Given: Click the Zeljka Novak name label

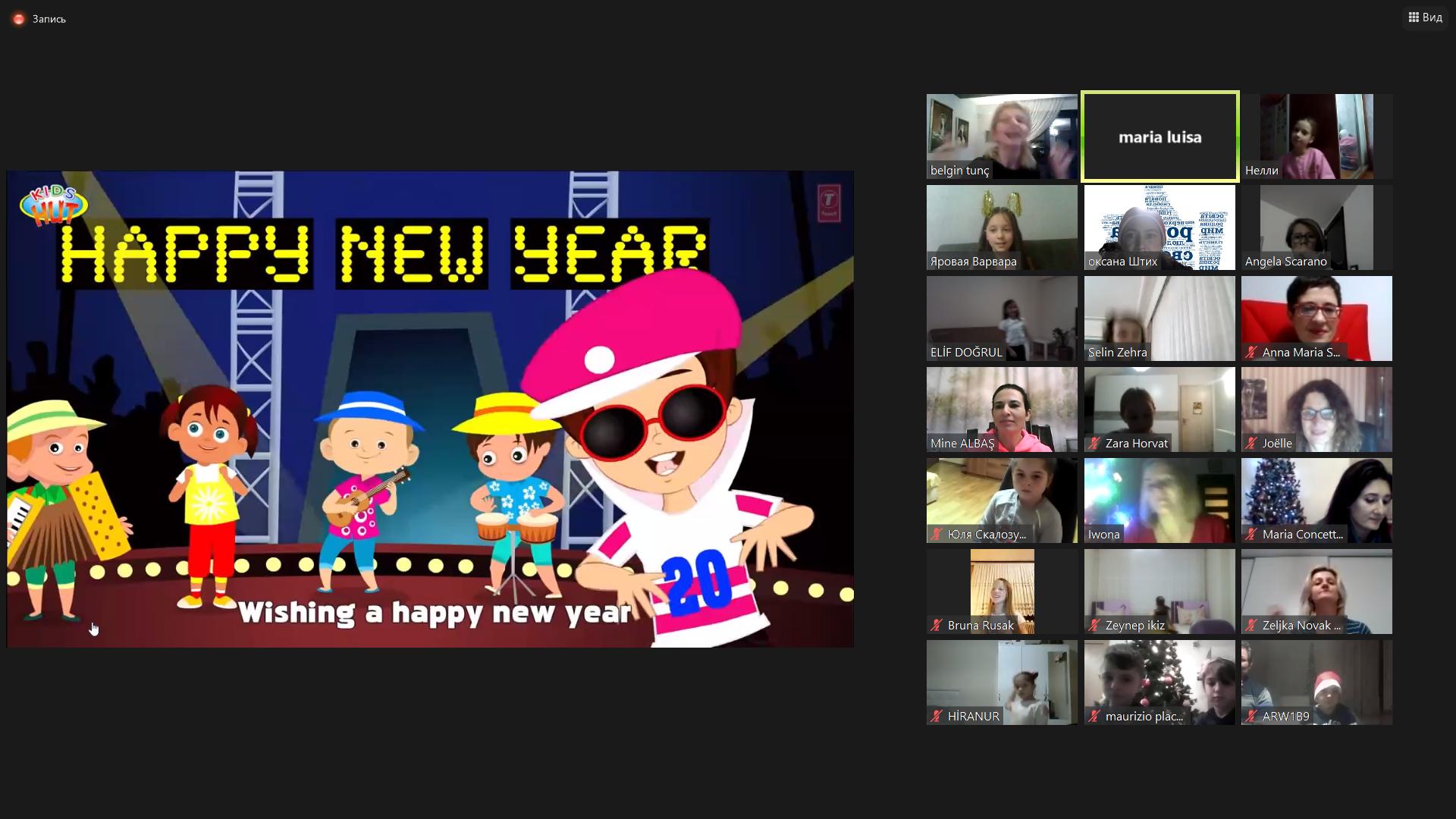Looking at the screenshot, I should 1301,626.
